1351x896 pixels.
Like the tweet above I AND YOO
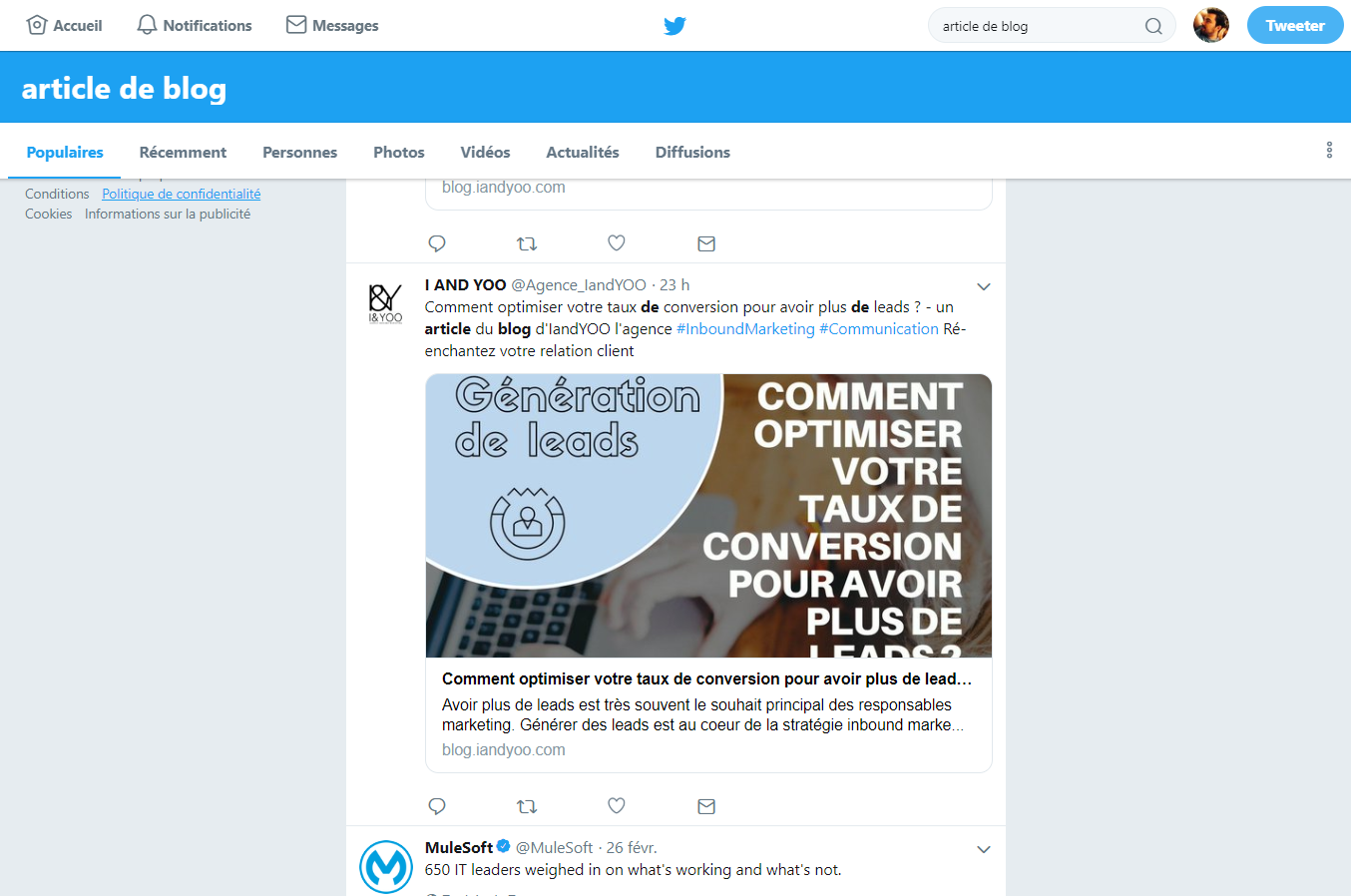click(617, 243)
